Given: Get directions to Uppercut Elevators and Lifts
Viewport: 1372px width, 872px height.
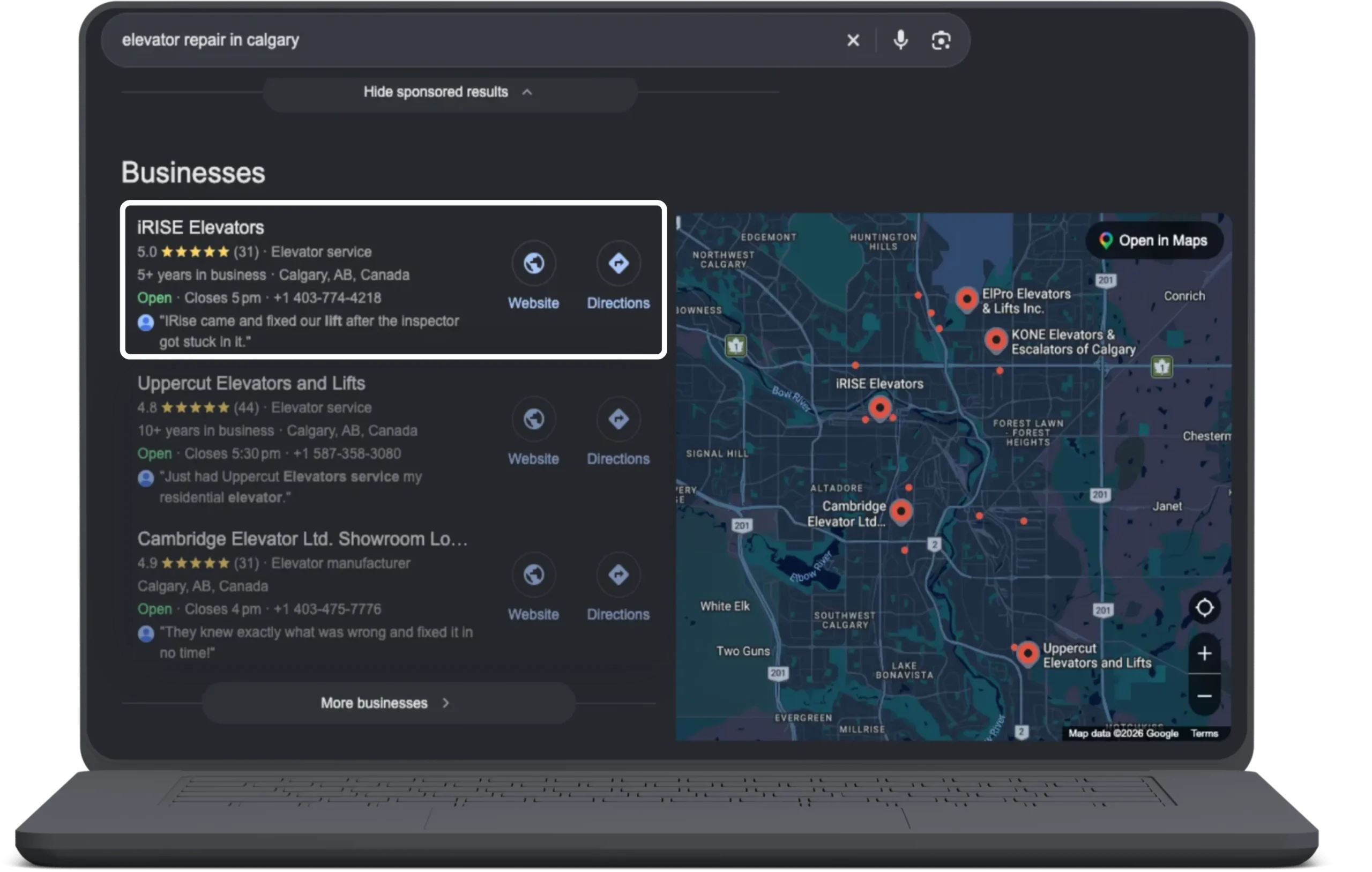Looking at the screenshot, I should point(618,419).
